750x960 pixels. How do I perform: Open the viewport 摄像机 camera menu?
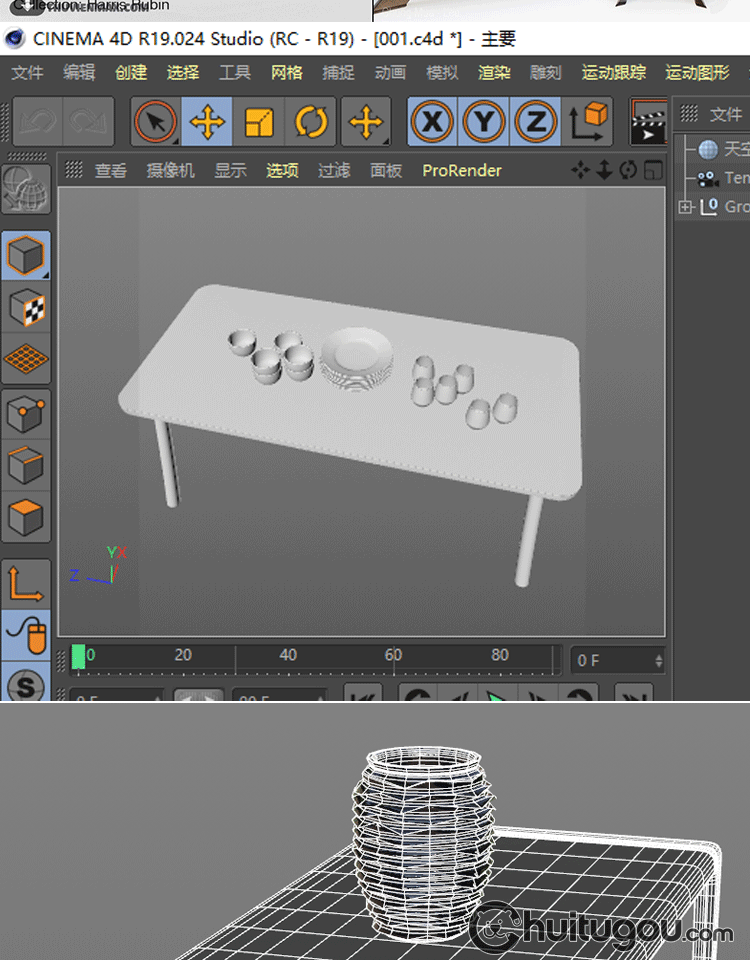tap(171, 171)
